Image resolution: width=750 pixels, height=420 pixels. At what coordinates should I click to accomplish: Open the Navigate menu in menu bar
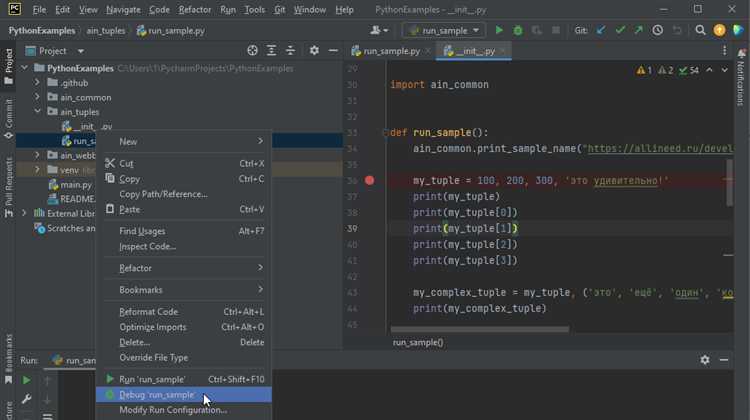[x=123, y=10]
